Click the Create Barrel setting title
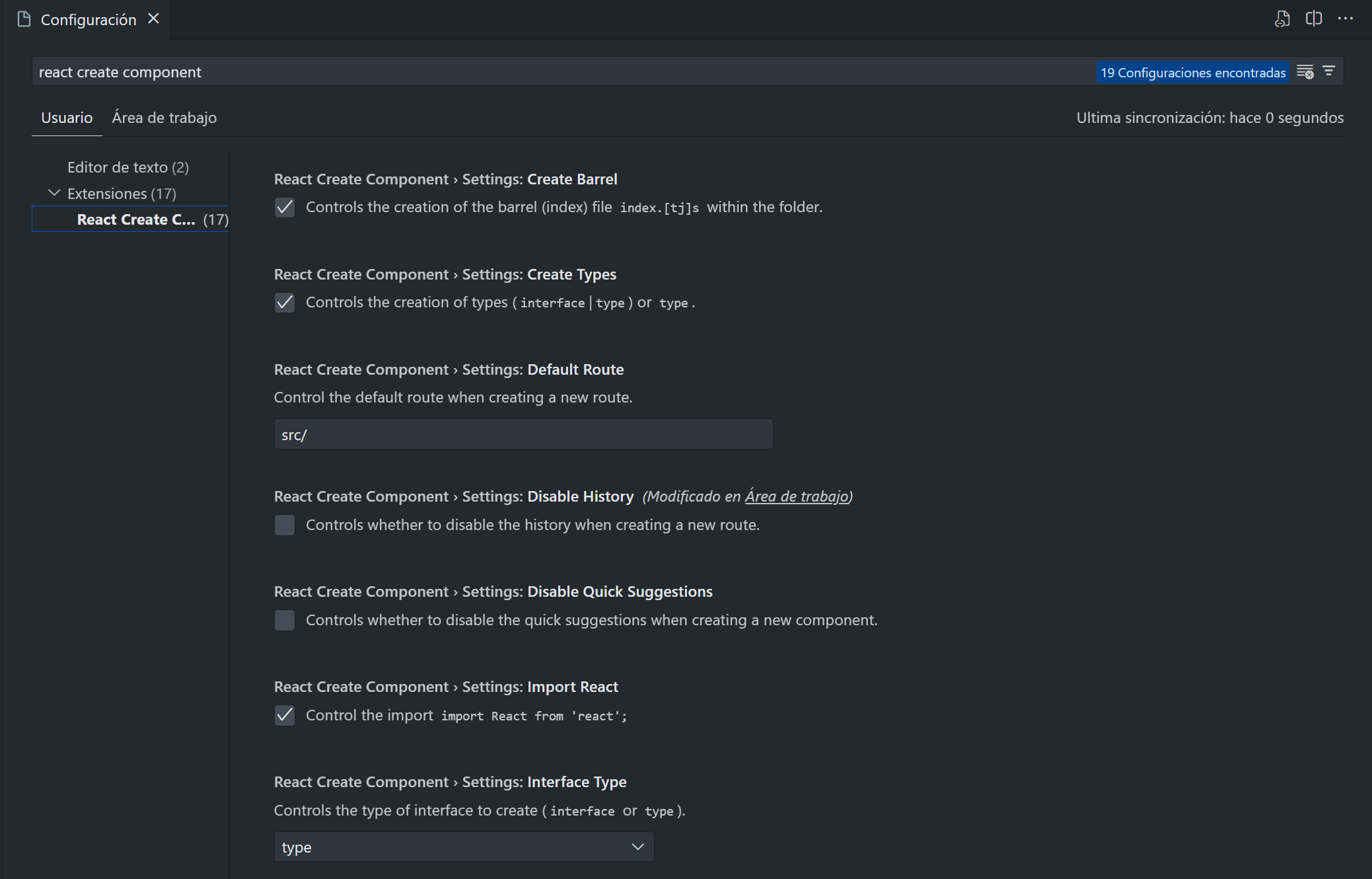 pyautogui.click(x=446, y=179)
